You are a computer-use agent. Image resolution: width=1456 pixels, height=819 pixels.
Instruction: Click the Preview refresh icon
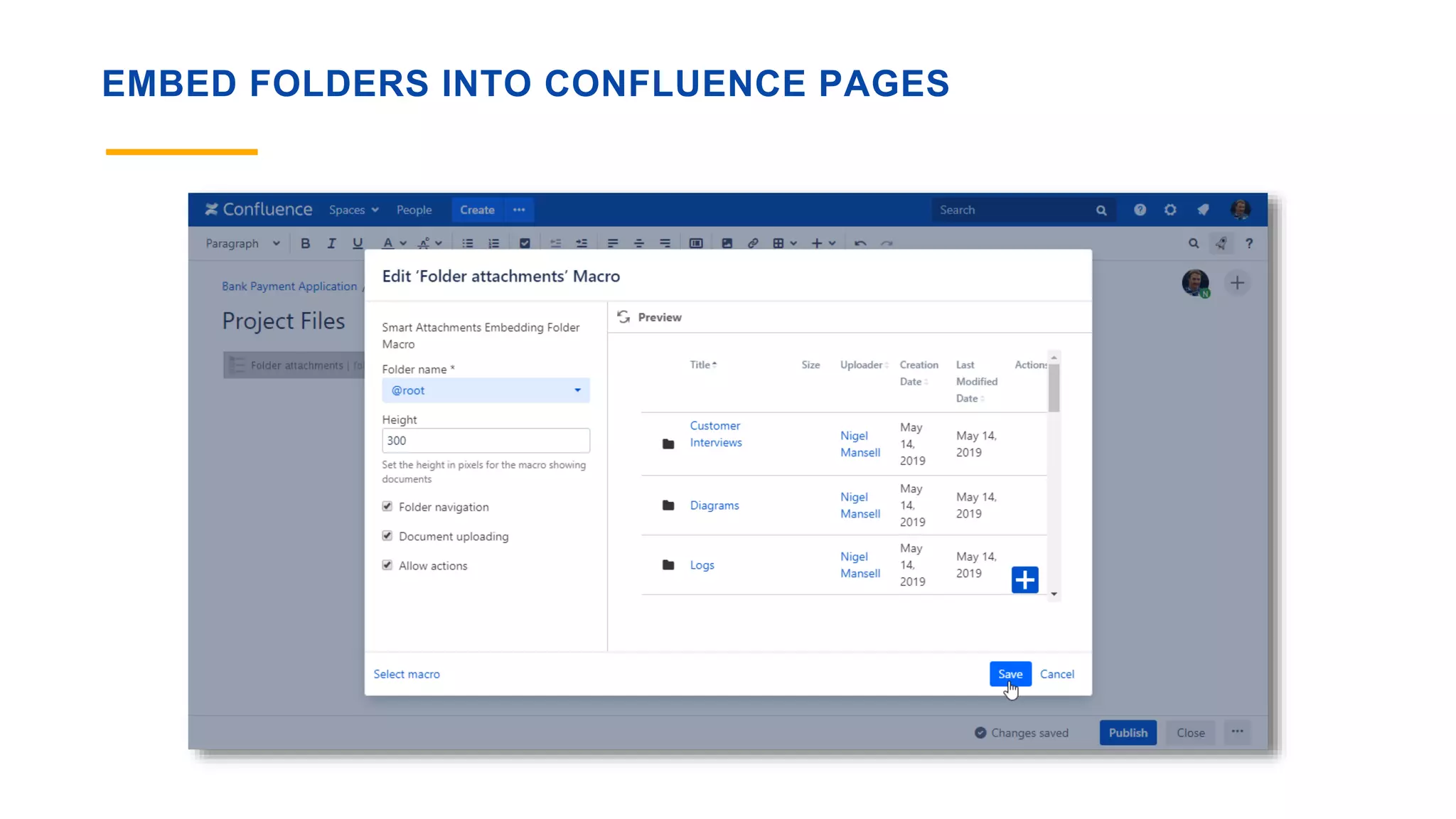(x=623, y=317)
